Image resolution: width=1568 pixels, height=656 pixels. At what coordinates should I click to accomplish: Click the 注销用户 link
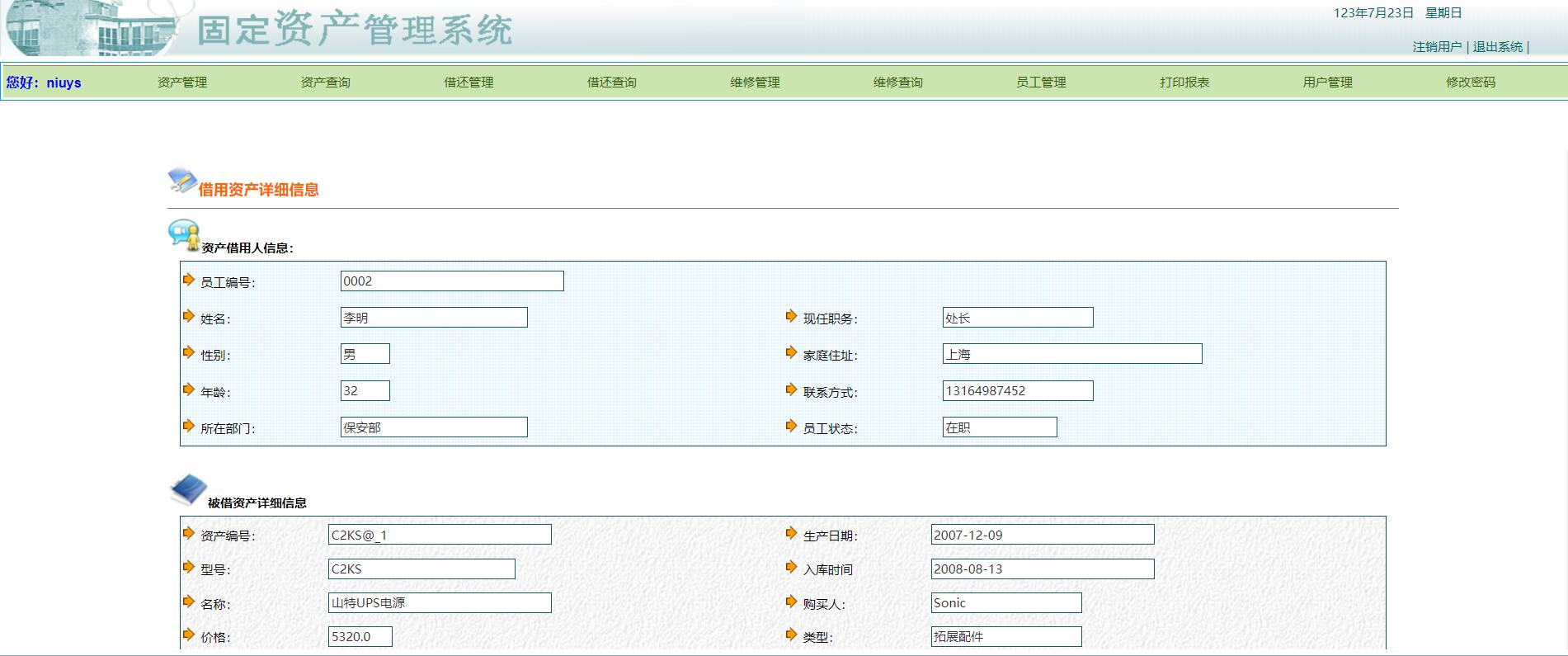(x=1437, y=47)
